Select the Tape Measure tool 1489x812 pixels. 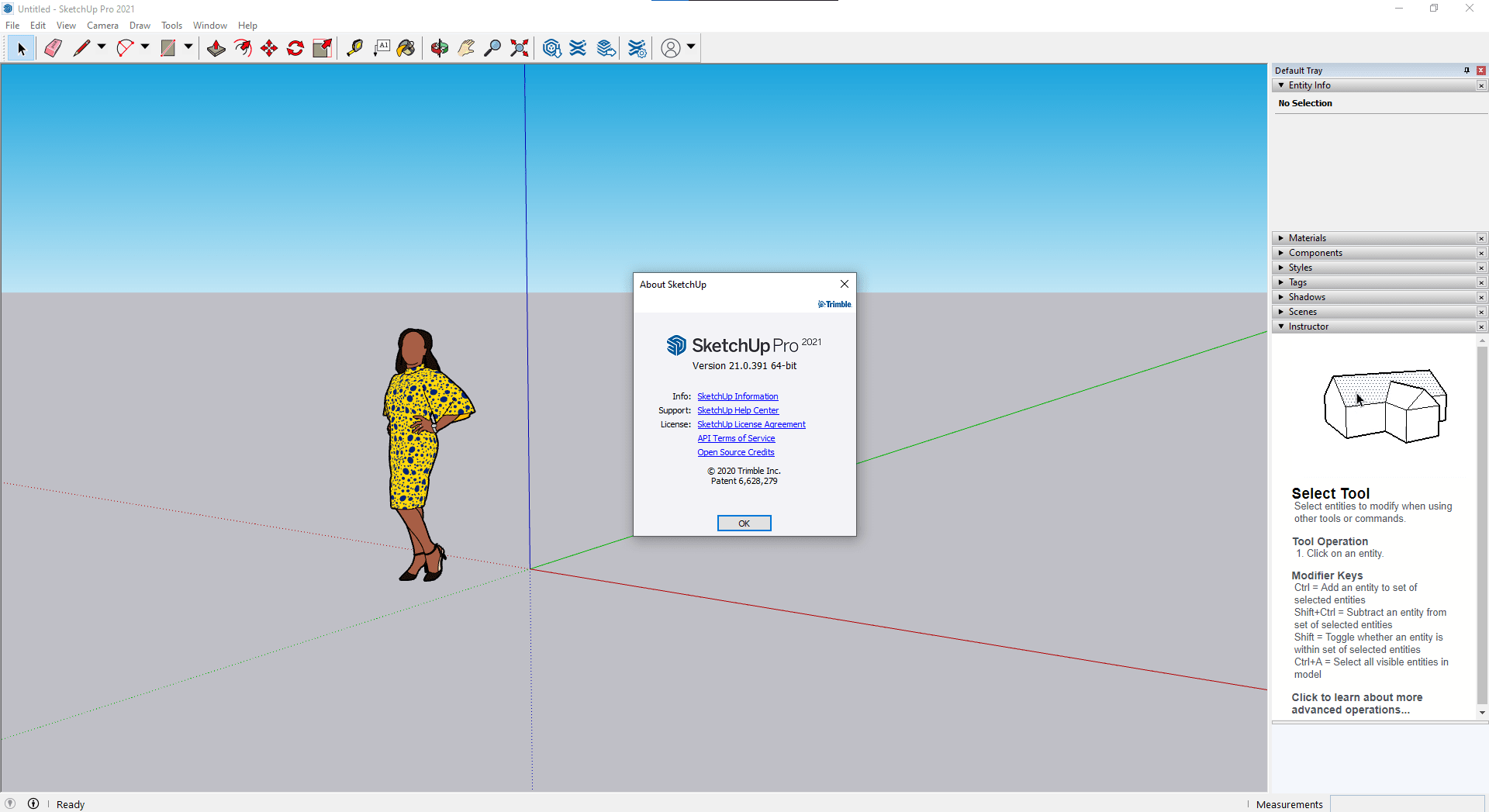[354, 48]
